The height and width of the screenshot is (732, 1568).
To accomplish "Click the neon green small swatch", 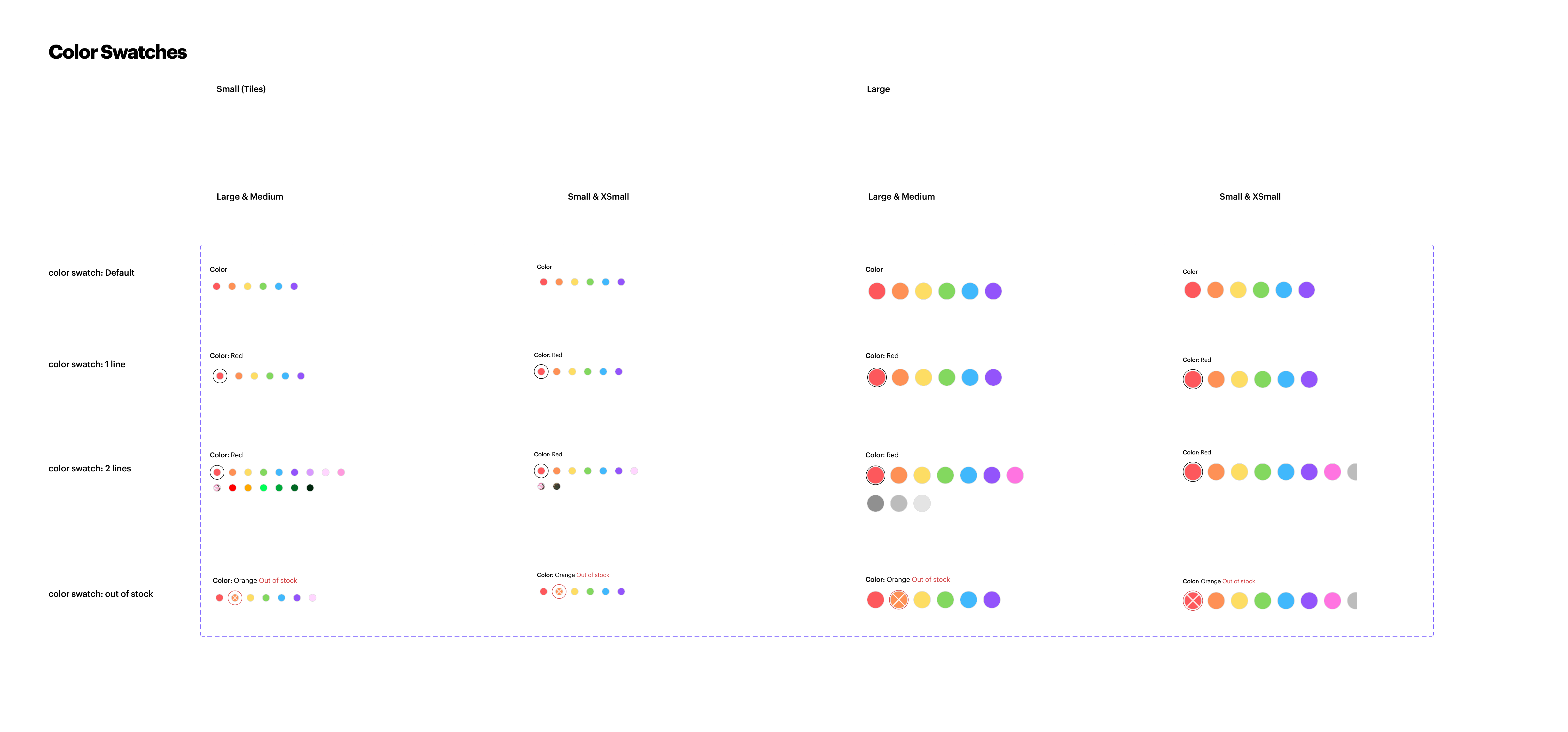I will (264, 488).
